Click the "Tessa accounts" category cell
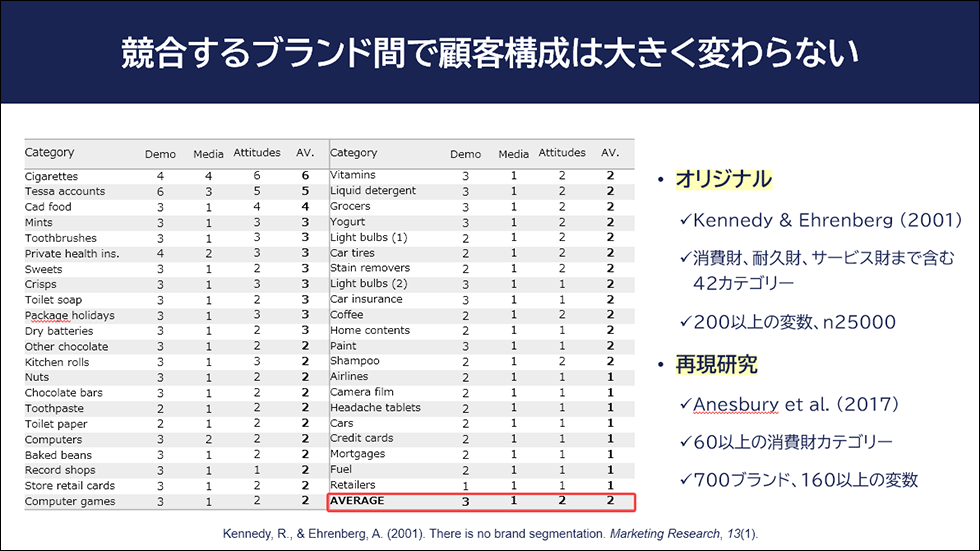Screen dimensions: 980x551 coord(65,191)
